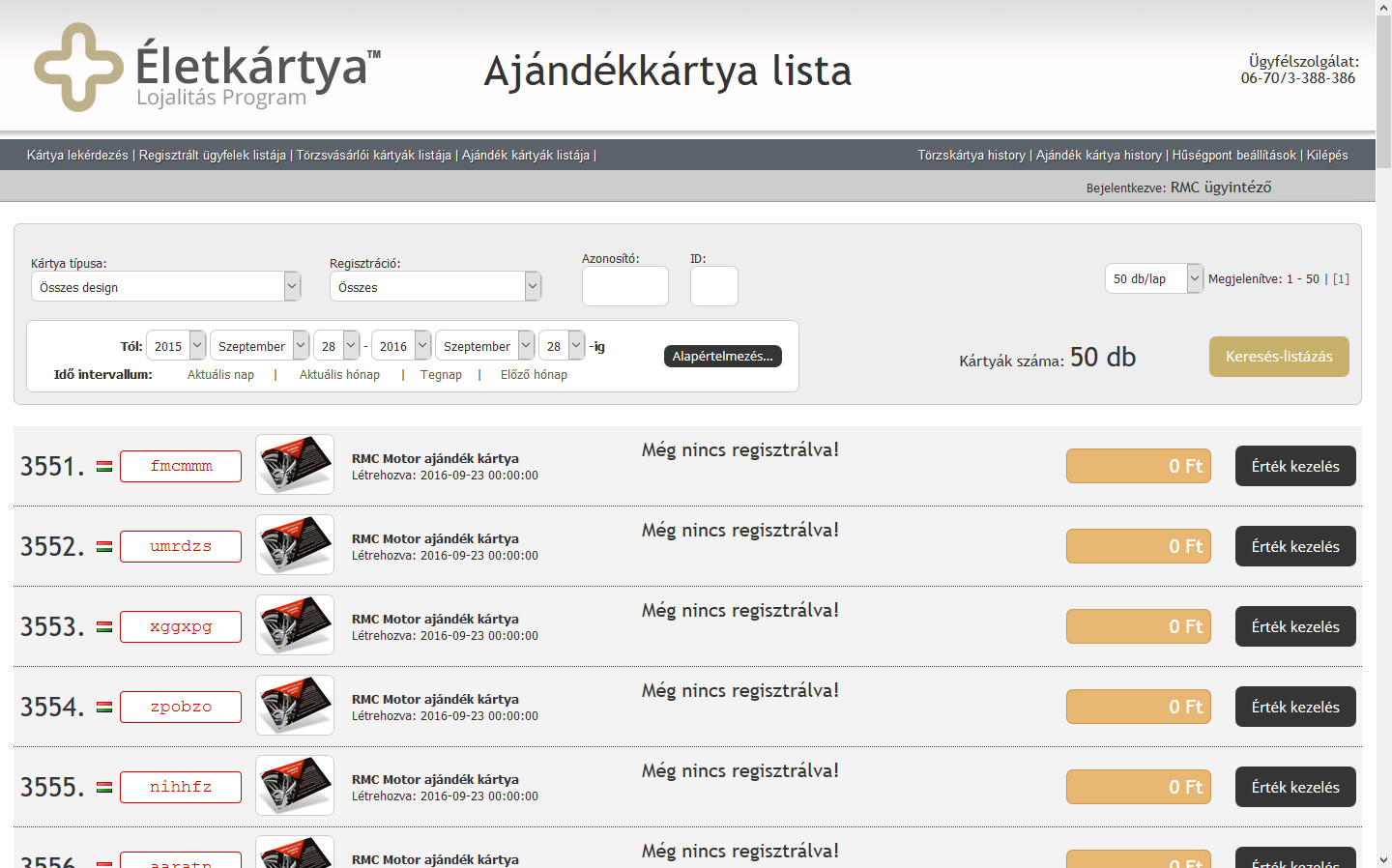1392x868 pixels.
Task: Click the flag icon beside 3555
Action: 104,788
